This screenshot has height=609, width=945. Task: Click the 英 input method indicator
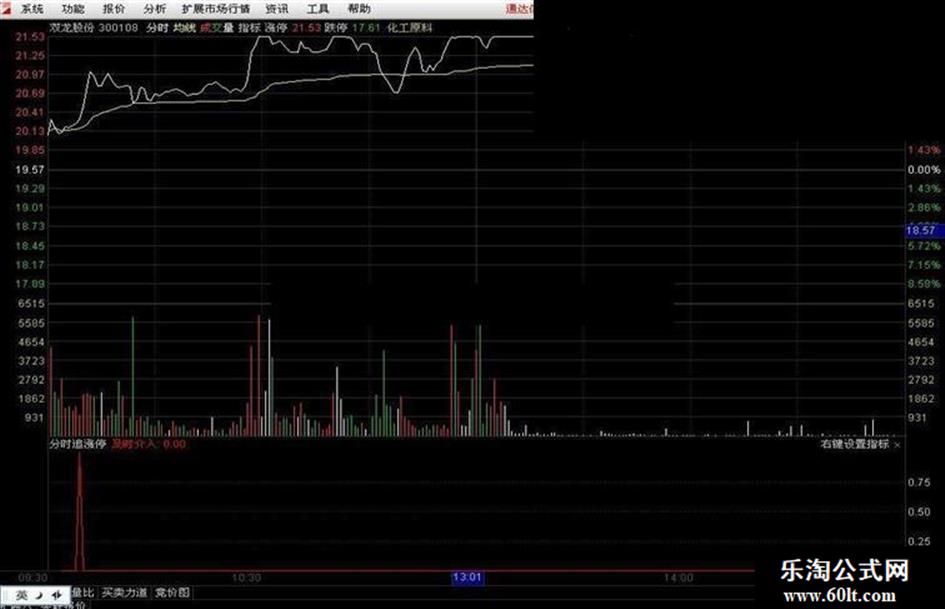[22, 596]
